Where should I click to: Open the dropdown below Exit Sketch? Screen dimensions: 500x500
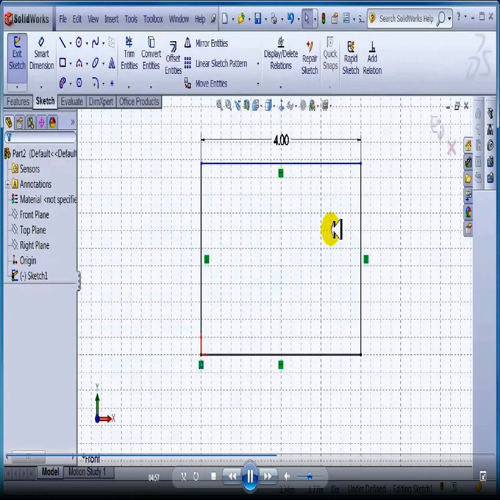coord(17,87)
